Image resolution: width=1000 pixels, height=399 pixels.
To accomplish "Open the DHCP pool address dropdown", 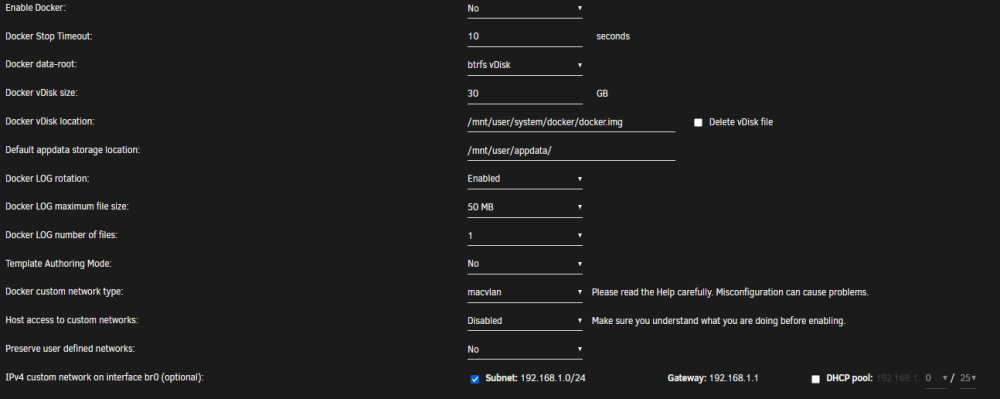I will (936, 378).
